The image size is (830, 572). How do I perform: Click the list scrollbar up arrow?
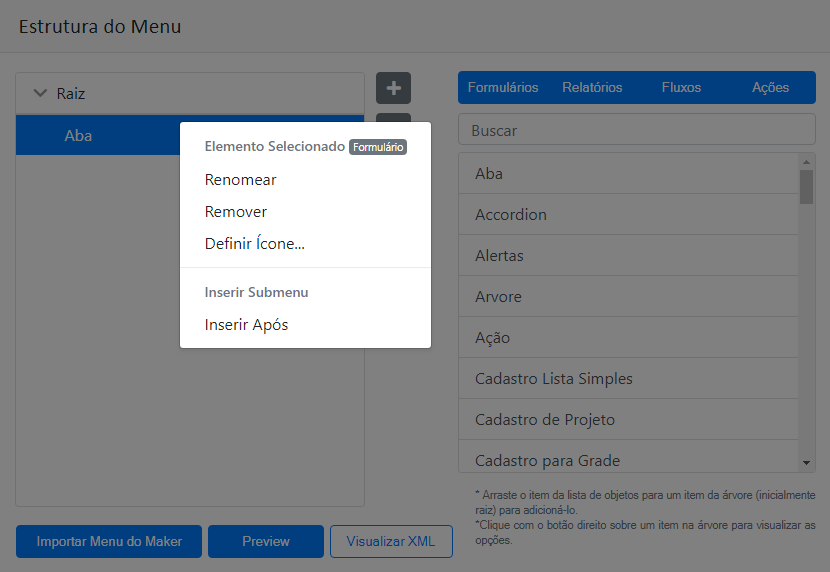tap(807, 162)
